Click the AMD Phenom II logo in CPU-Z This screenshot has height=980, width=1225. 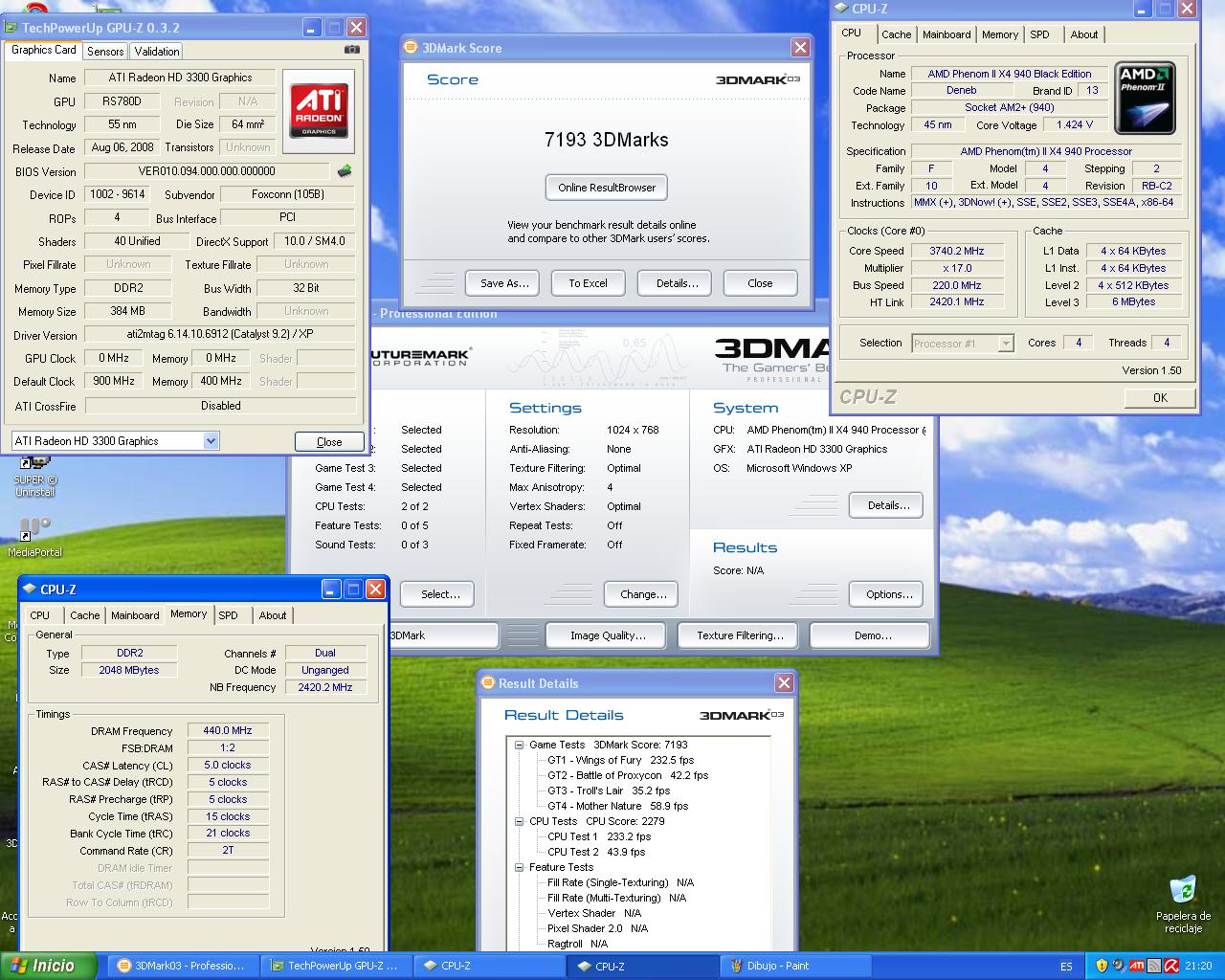pos(1146,98)
